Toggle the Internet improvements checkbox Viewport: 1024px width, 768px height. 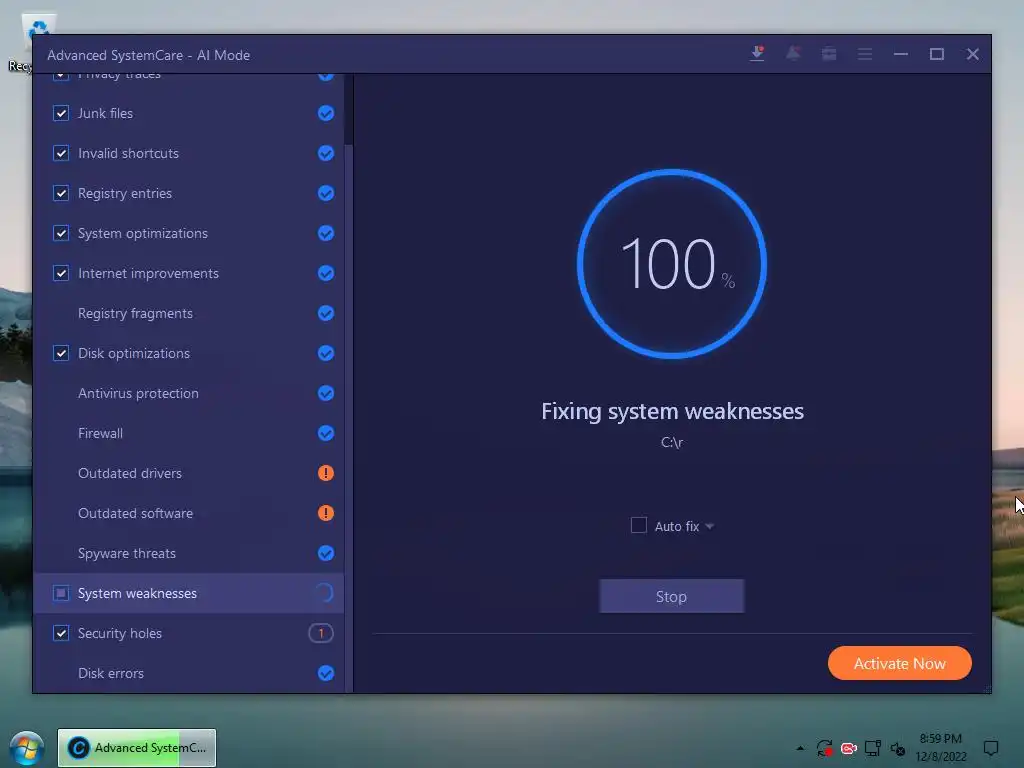61,273
